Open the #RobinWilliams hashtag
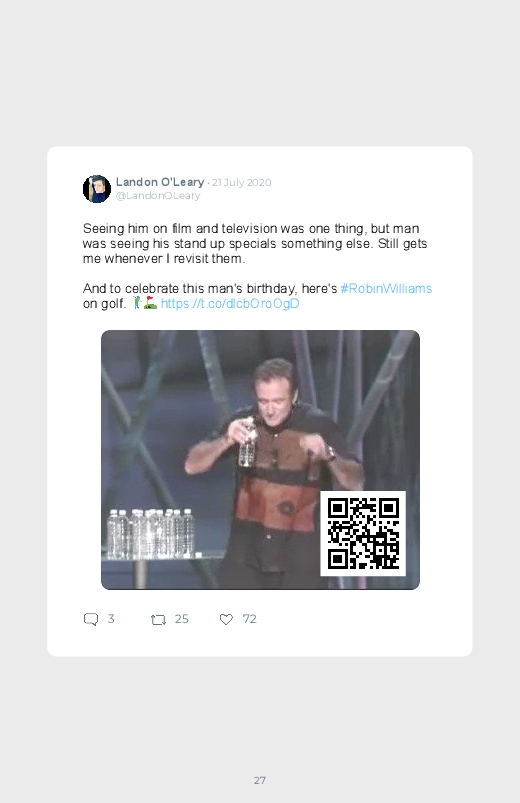 click(386, 288)
